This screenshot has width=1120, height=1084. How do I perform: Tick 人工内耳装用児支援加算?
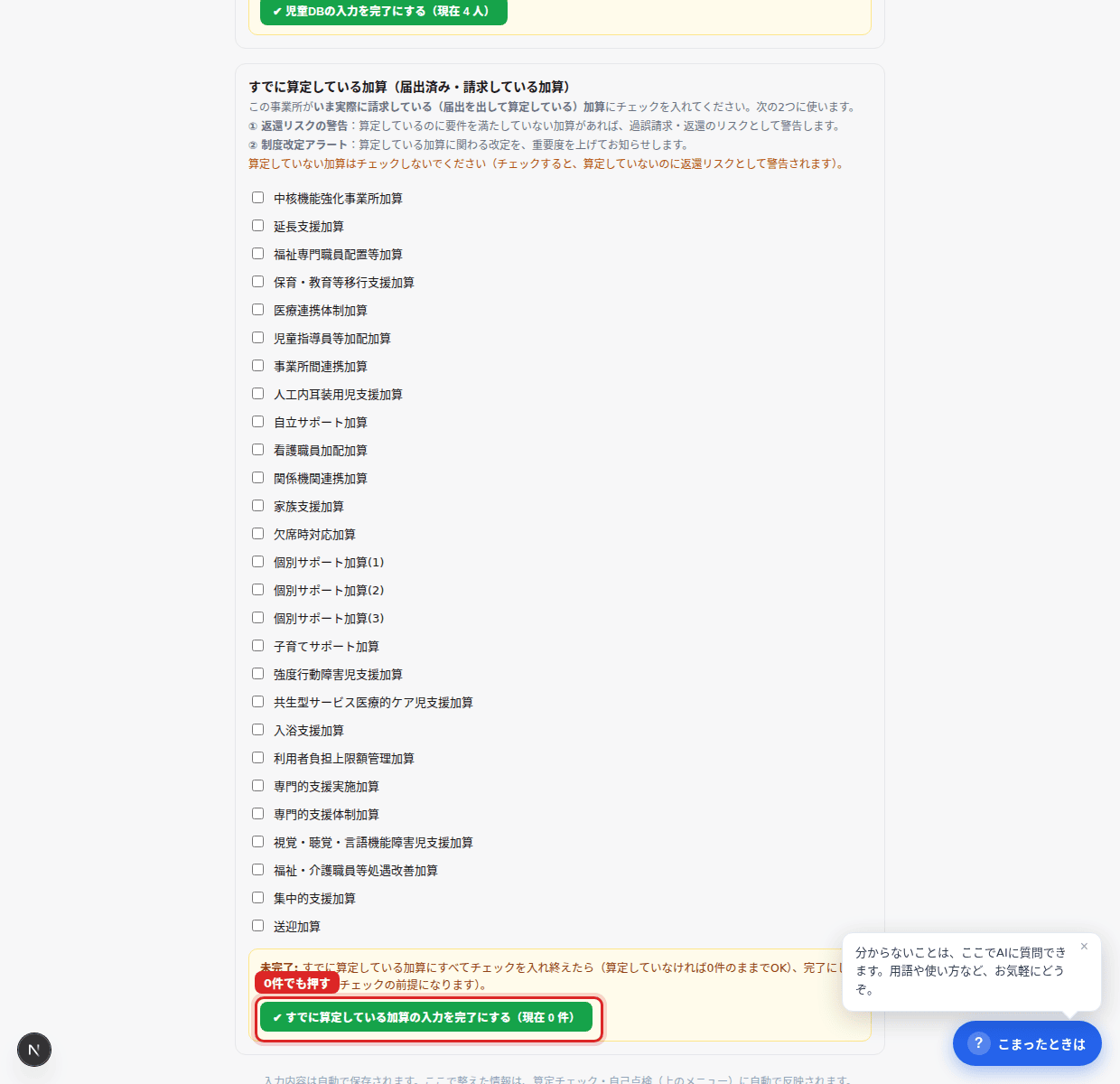(257, 394)
